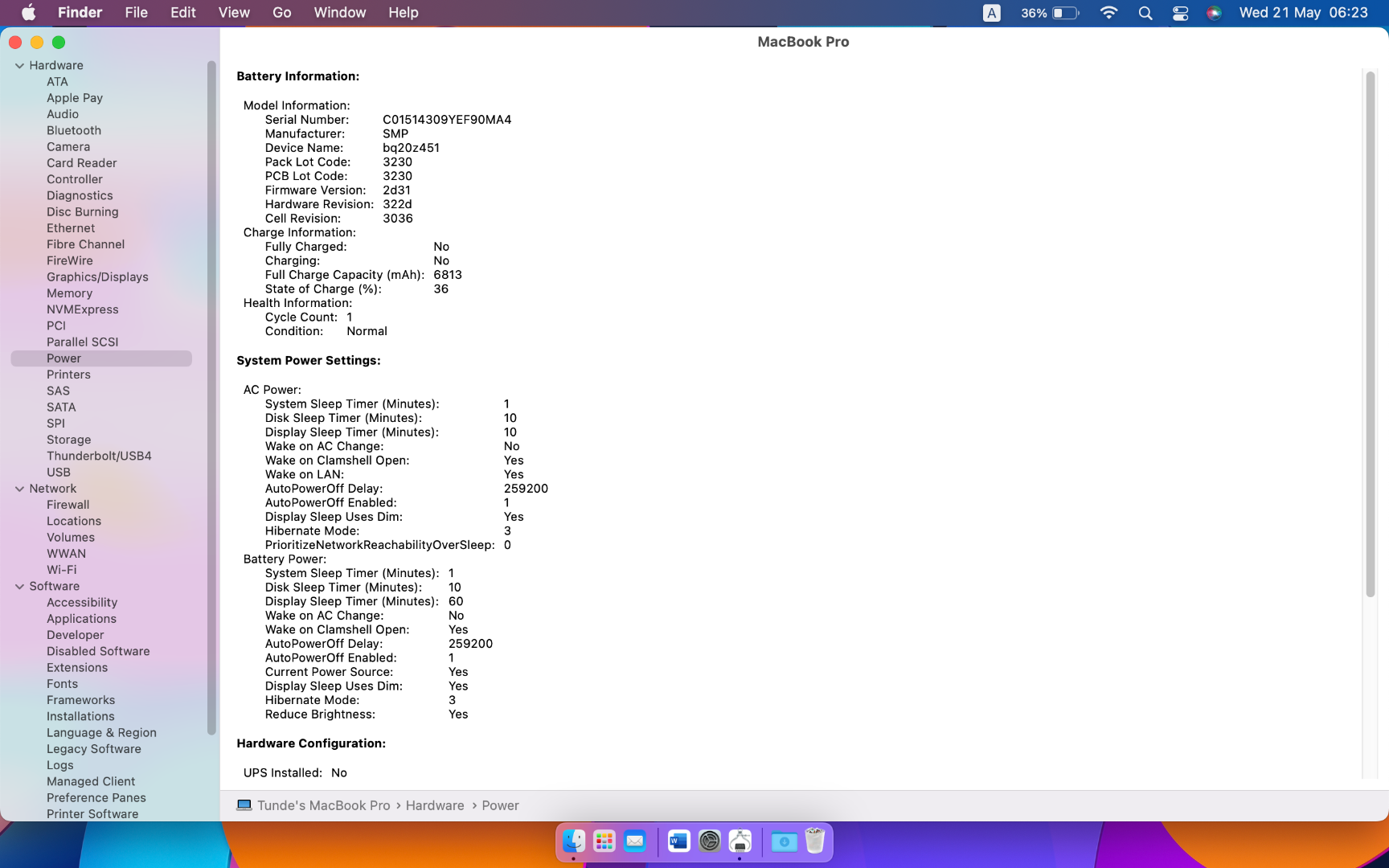Open the Apple menu
Image resolution: width=1389 pixels, height=868 pixels.
click(28, 12)
